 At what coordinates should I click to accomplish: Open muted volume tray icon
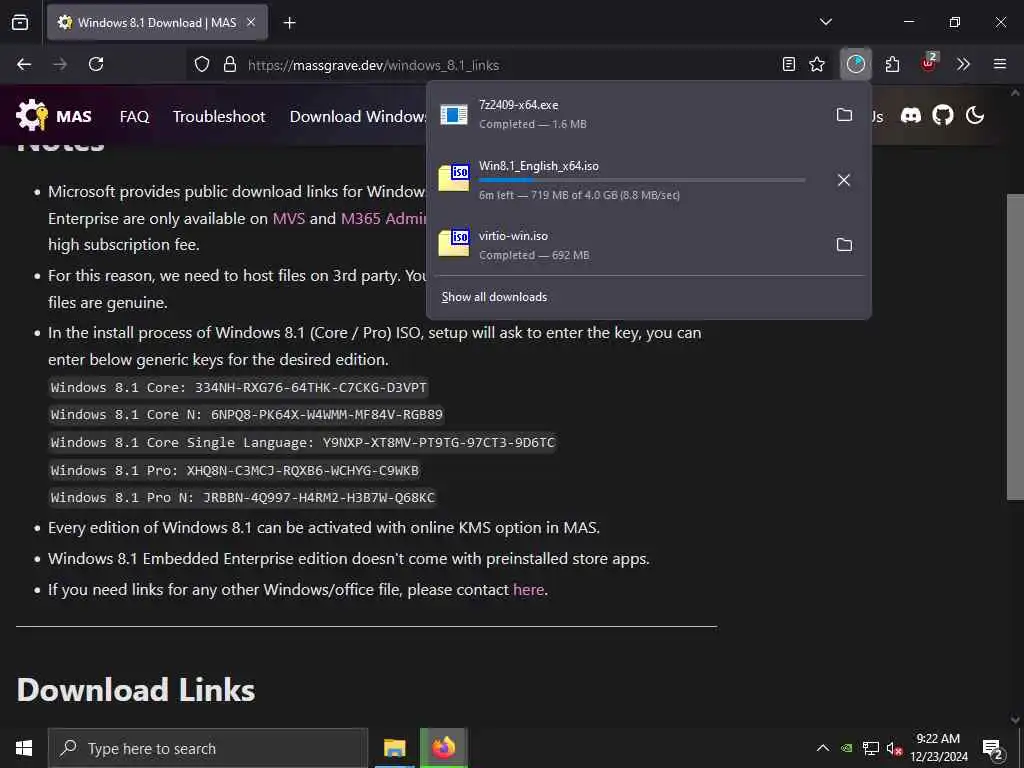pyautogui.click(x=895, y=748)
